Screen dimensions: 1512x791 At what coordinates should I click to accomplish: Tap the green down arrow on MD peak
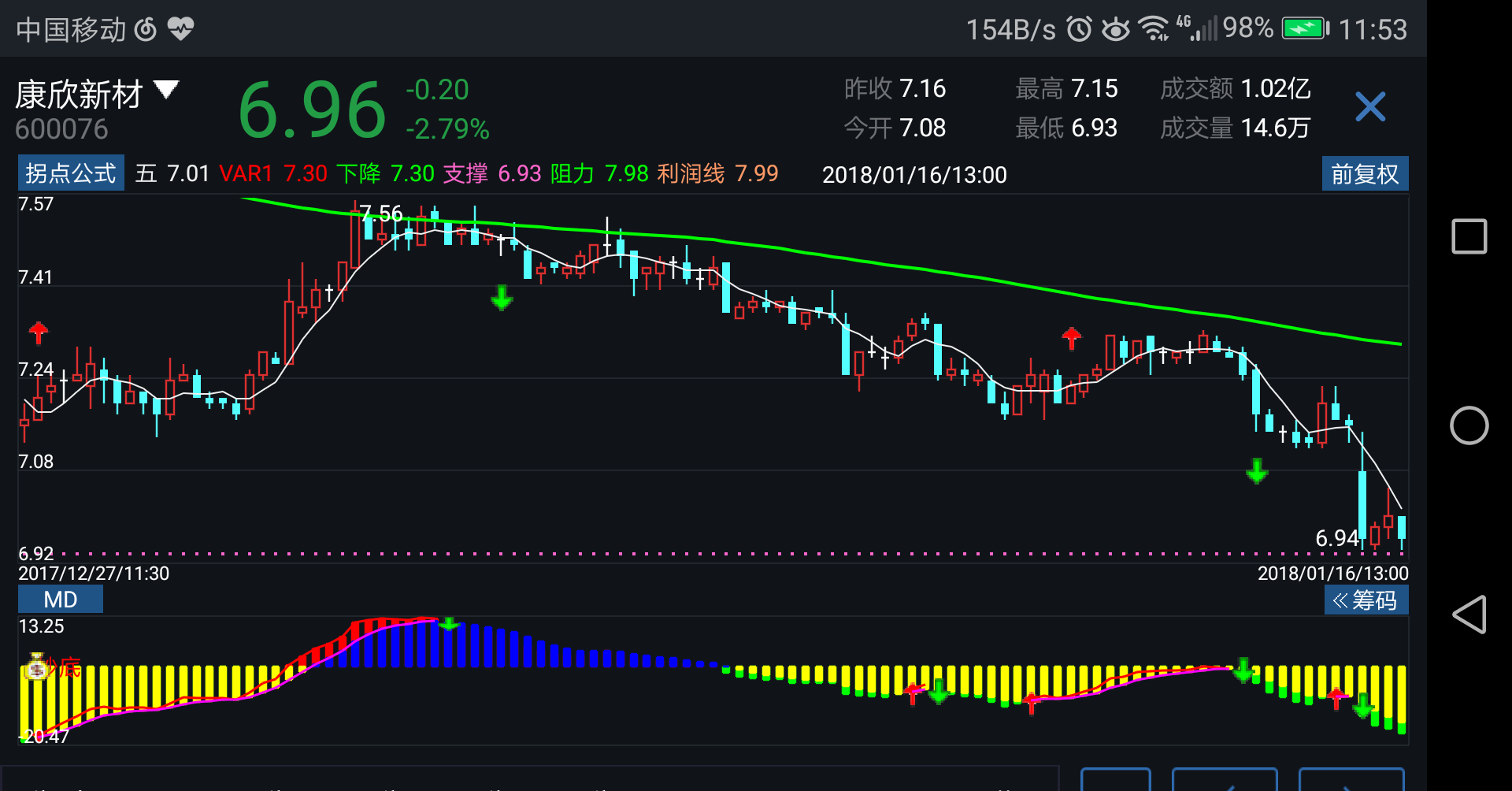pyautogui.click(x=449, y=624)
